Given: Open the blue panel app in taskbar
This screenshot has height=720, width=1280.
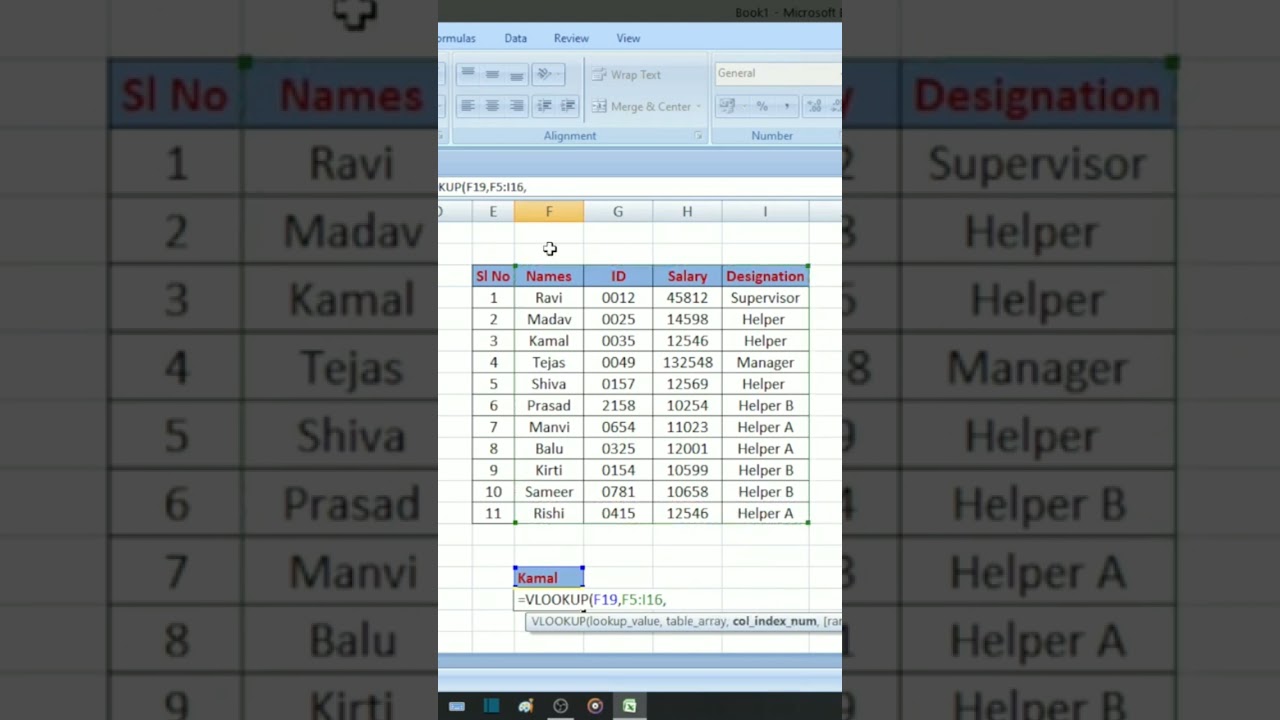Looking at the screenshot, I should point(491,706).
